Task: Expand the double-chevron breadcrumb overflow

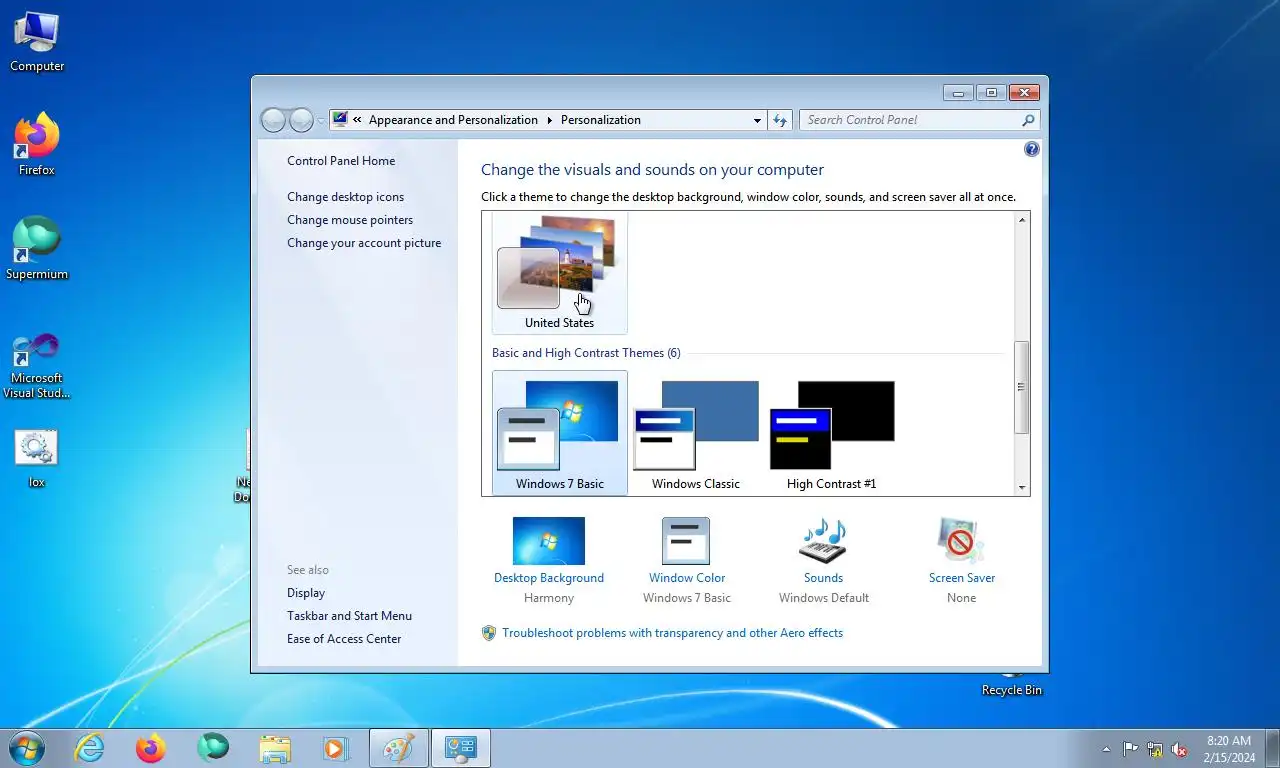Action: [x=358, y=120]
